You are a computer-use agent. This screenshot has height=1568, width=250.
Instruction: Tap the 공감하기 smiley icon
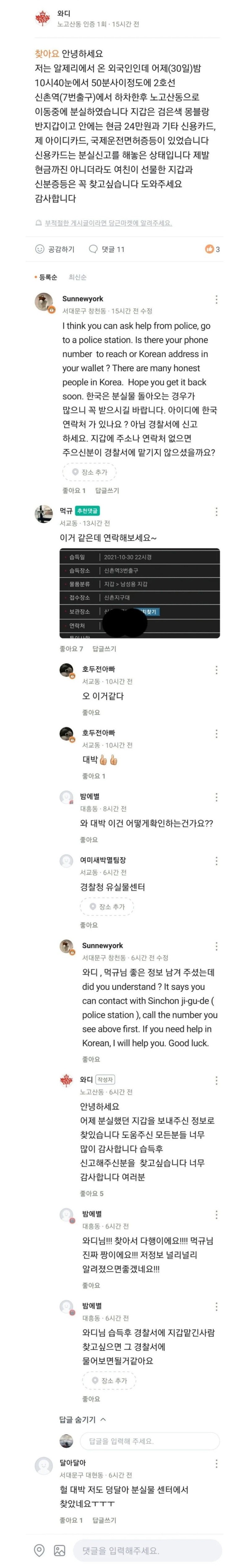click(40, 249)
